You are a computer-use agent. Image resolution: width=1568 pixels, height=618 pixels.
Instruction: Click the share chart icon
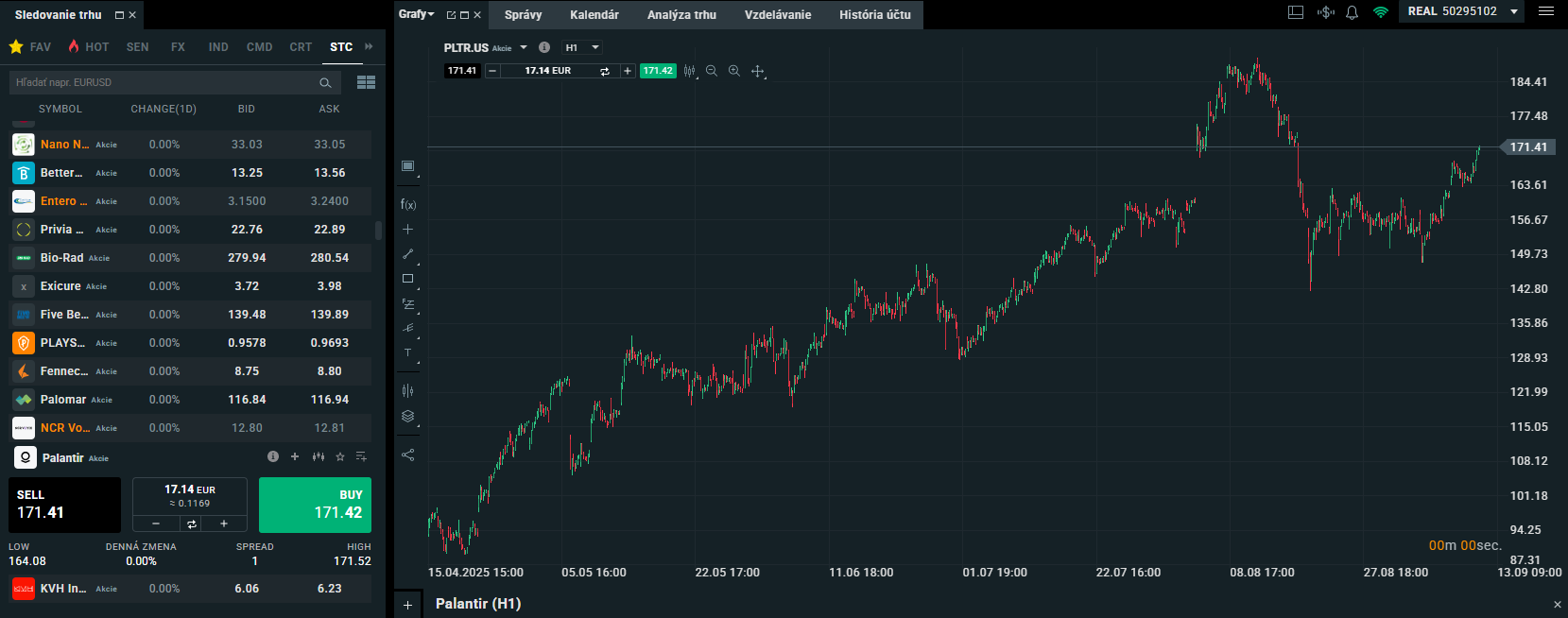[x=408, y=455]
